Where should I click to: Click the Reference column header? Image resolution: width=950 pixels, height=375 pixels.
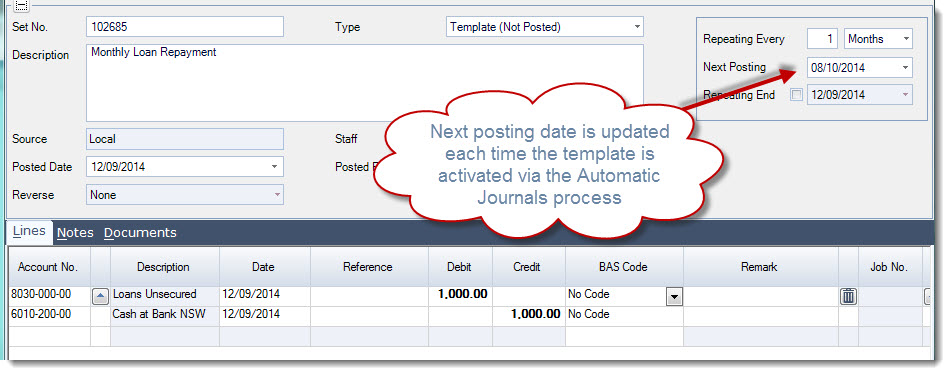369,267
